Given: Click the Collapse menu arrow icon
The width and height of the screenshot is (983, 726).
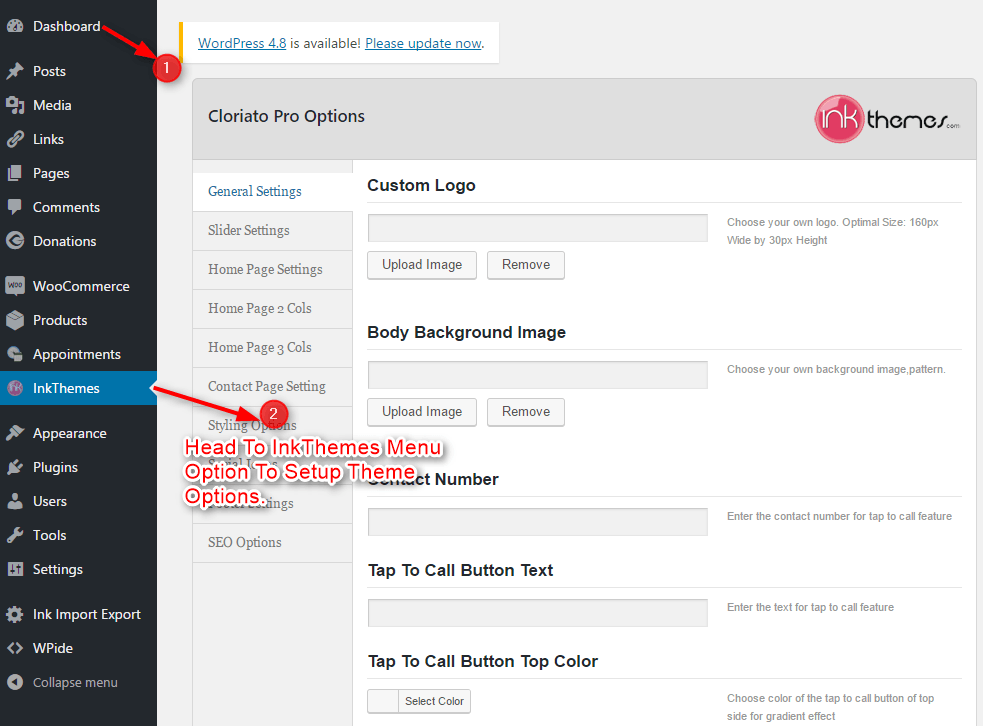Looking at the screenshot, I should pos(15,682).
